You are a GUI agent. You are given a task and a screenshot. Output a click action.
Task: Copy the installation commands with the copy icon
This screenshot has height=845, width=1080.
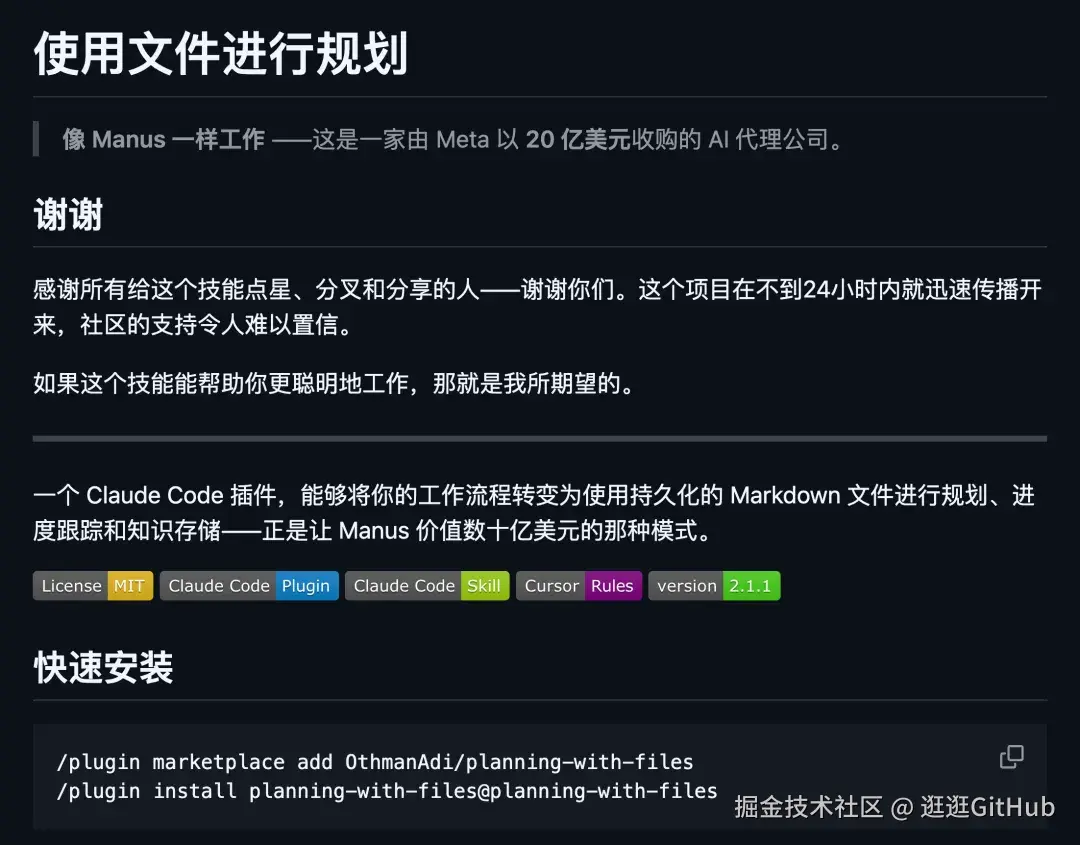1010,757
